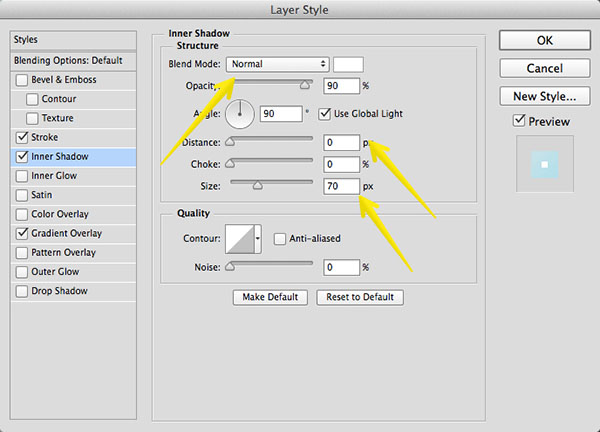
Task: Click the shadow color swatch
Action: pyautogui.click(x=348, y=63)
